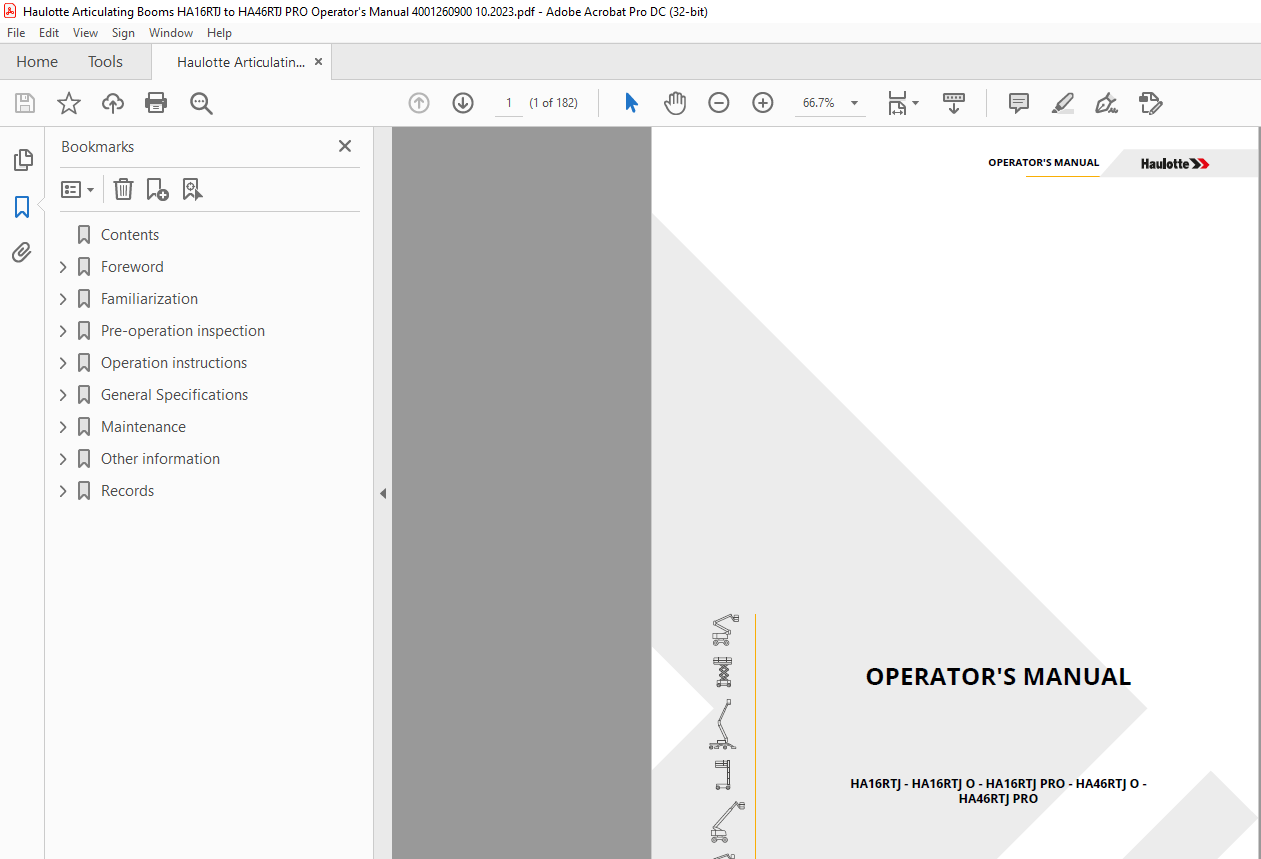The height and width of the screenshot is (859, 1261).
Task: Expand the Maintenance bookmark
Action: 63,427
